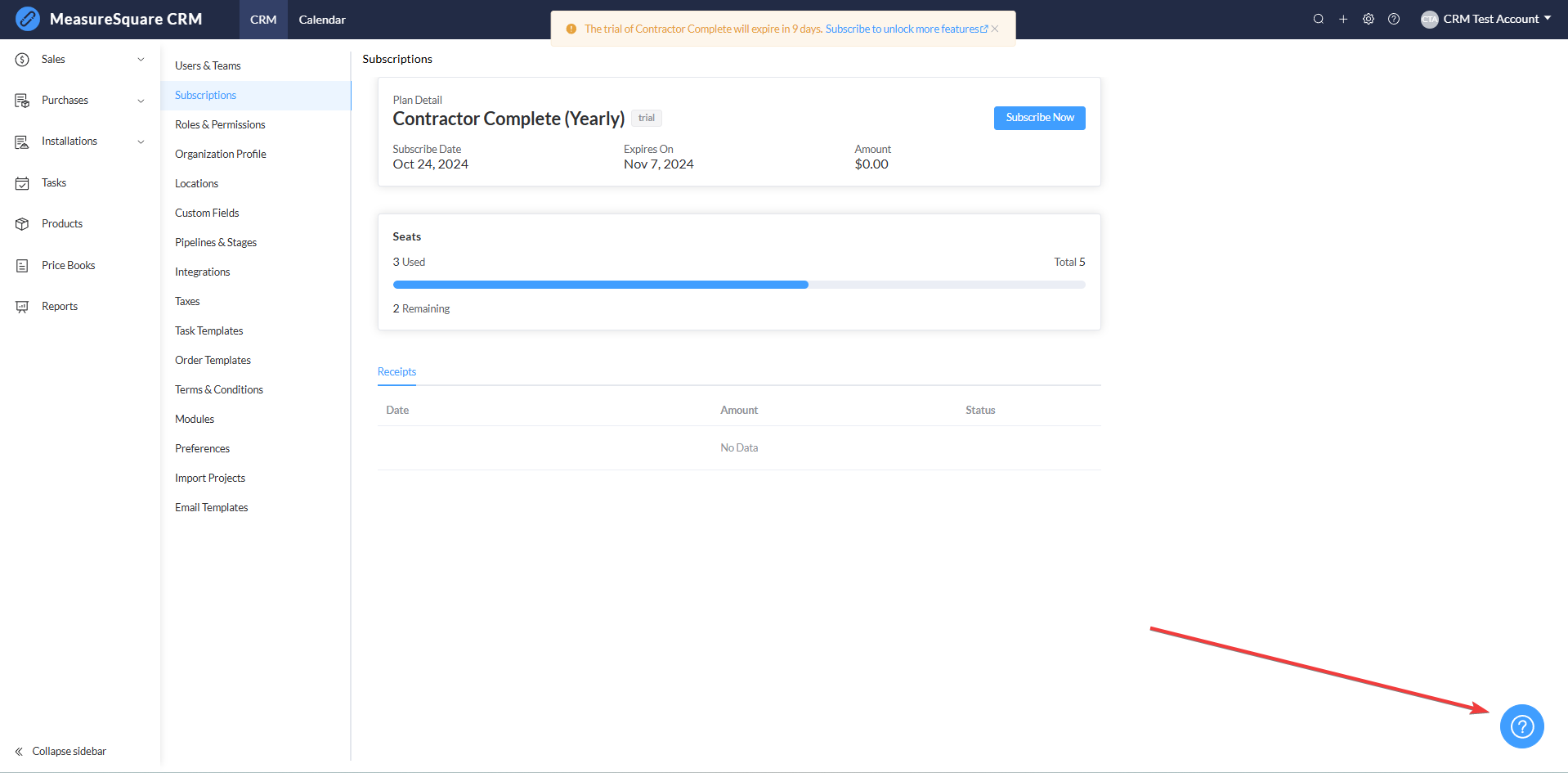Open Locations settings
This screenshot has height=773, width=1568.
[256, 184]
